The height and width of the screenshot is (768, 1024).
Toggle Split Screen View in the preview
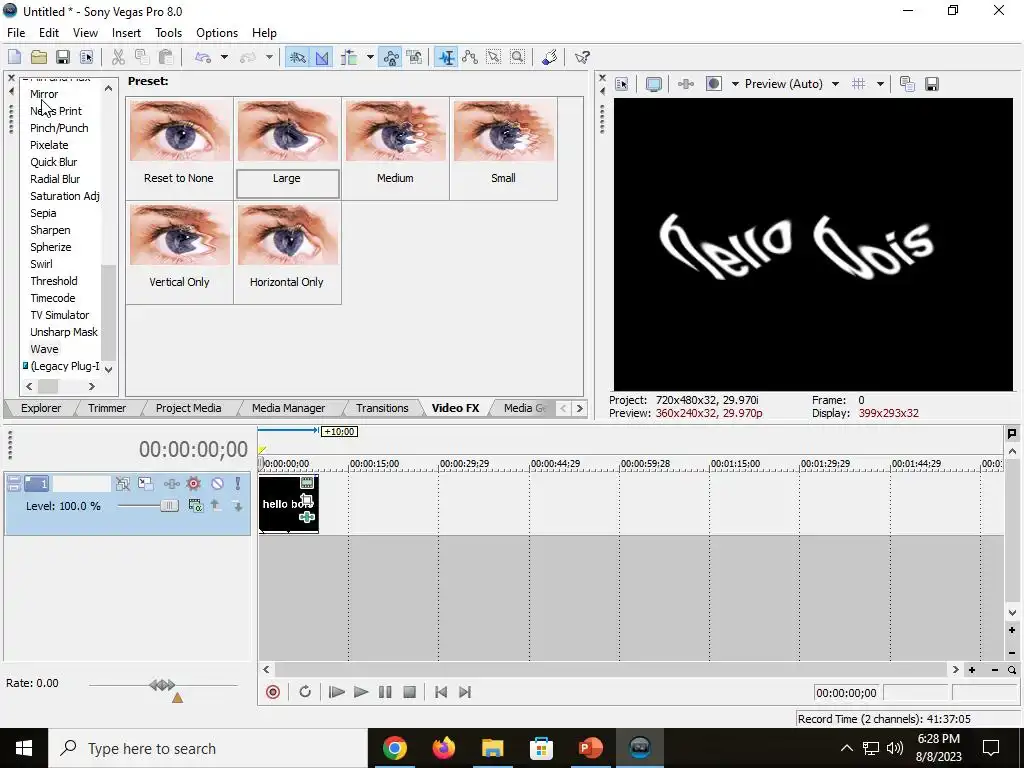714,84
